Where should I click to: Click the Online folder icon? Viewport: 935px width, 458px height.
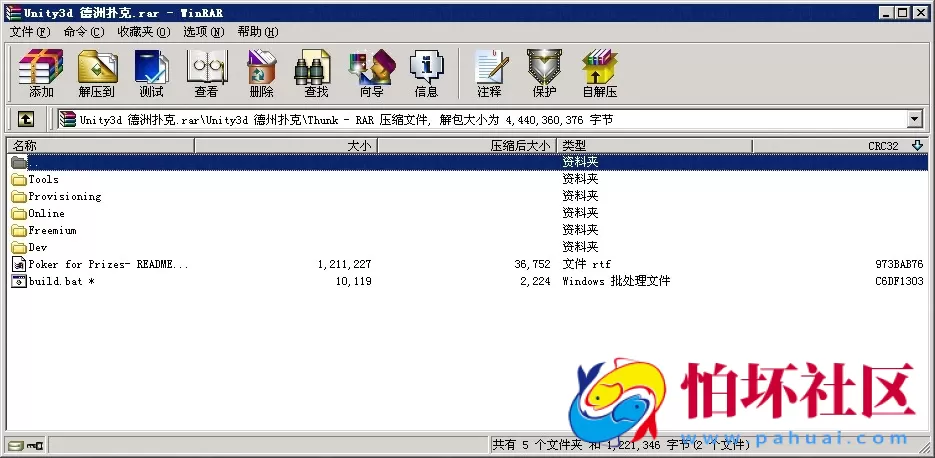coord(19,213)
